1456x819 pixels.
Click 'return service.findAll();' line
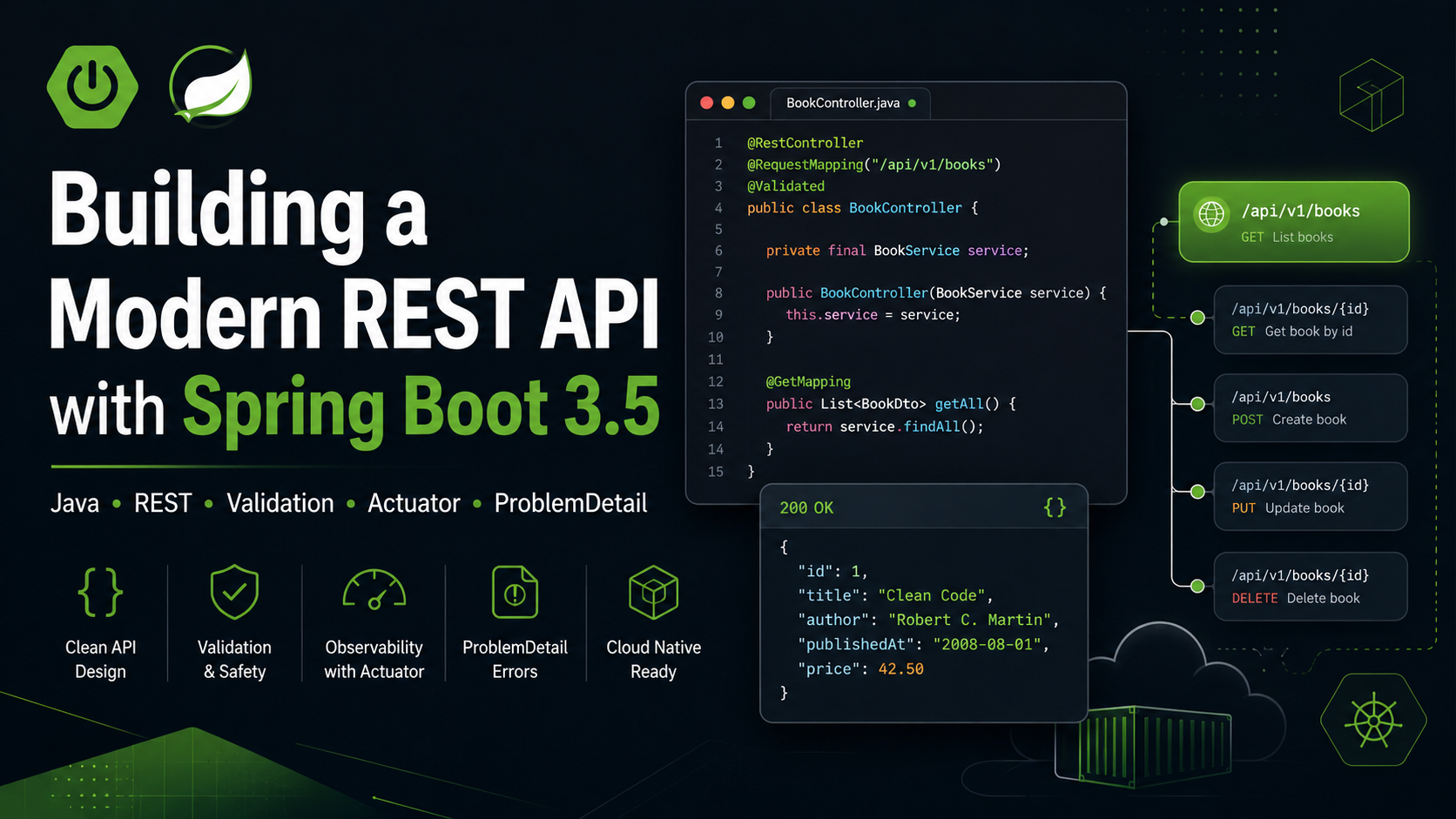tap(885, 426)
